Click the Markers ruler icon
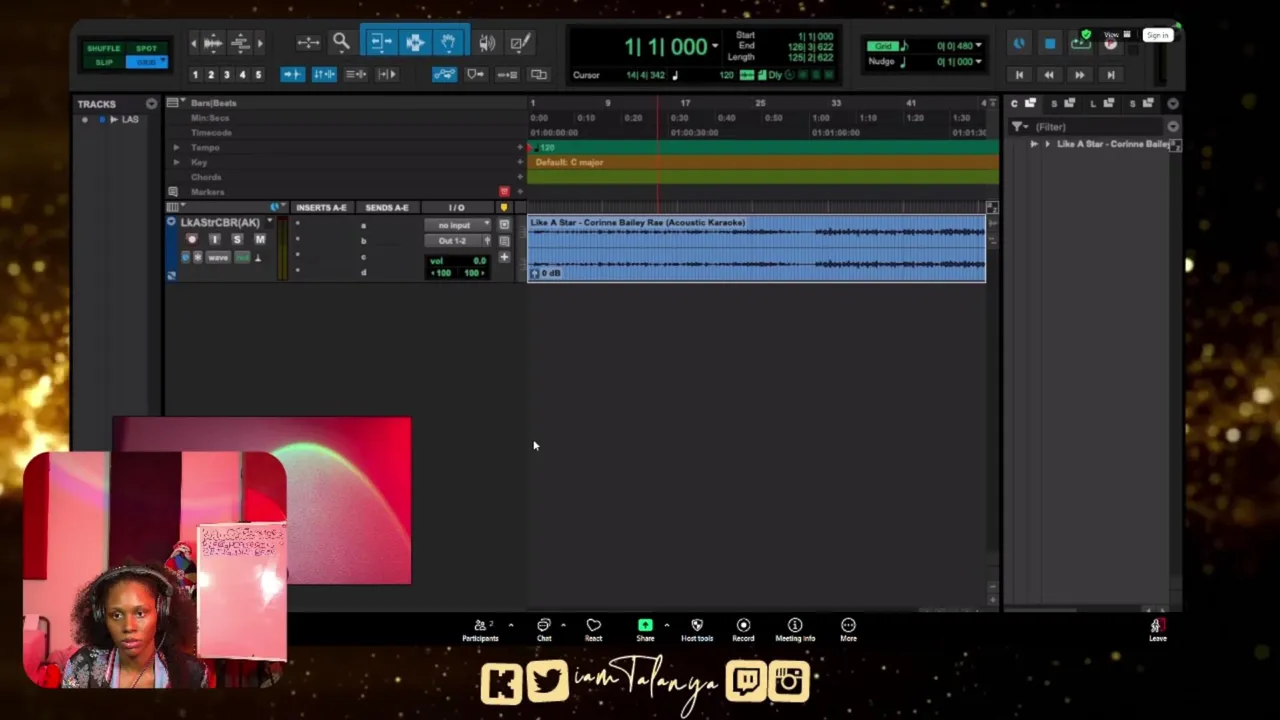The width and height of the screenshot is (1280, 720). pos(172,191)
